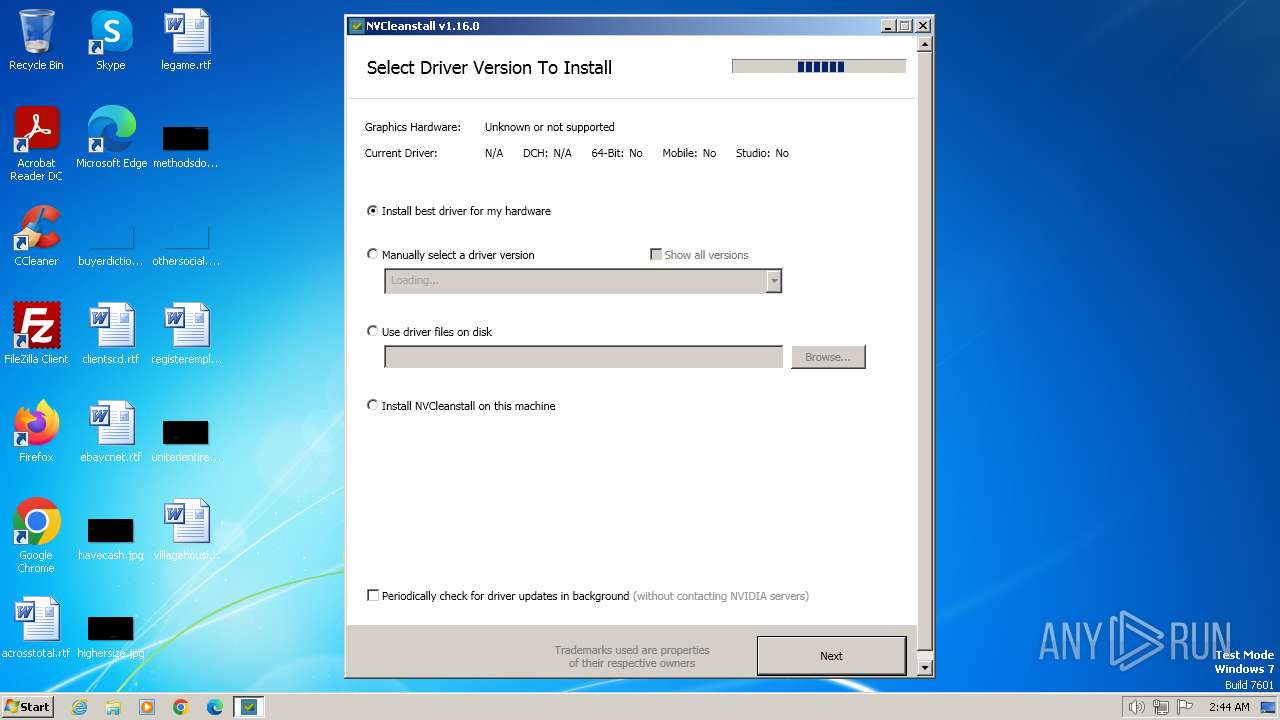Open the network tray icon
Image resolution: width=1280 pixels, height=720 pixels.
tap(1161, 707)
